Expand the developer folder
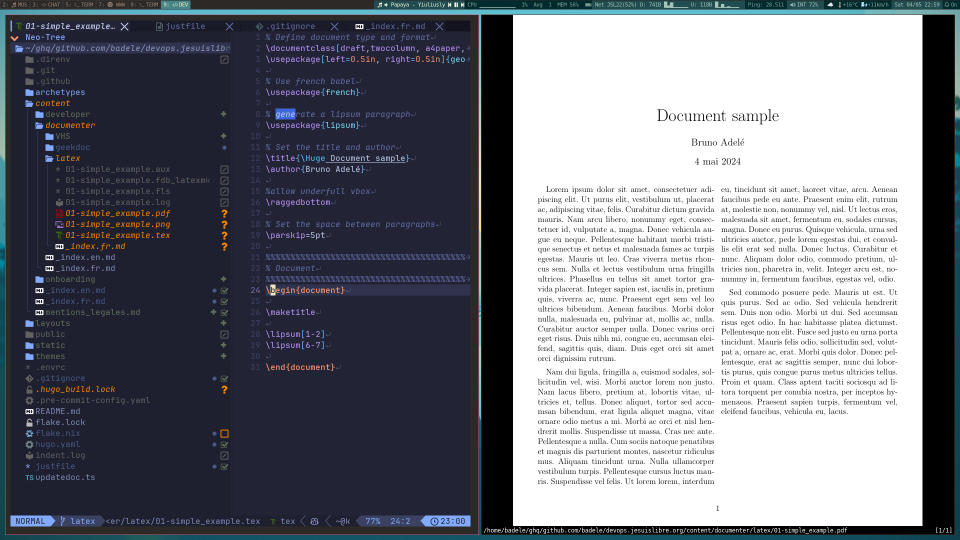Image resolution: width=960 pixels, height=540 pixels. tap(66, 114)
